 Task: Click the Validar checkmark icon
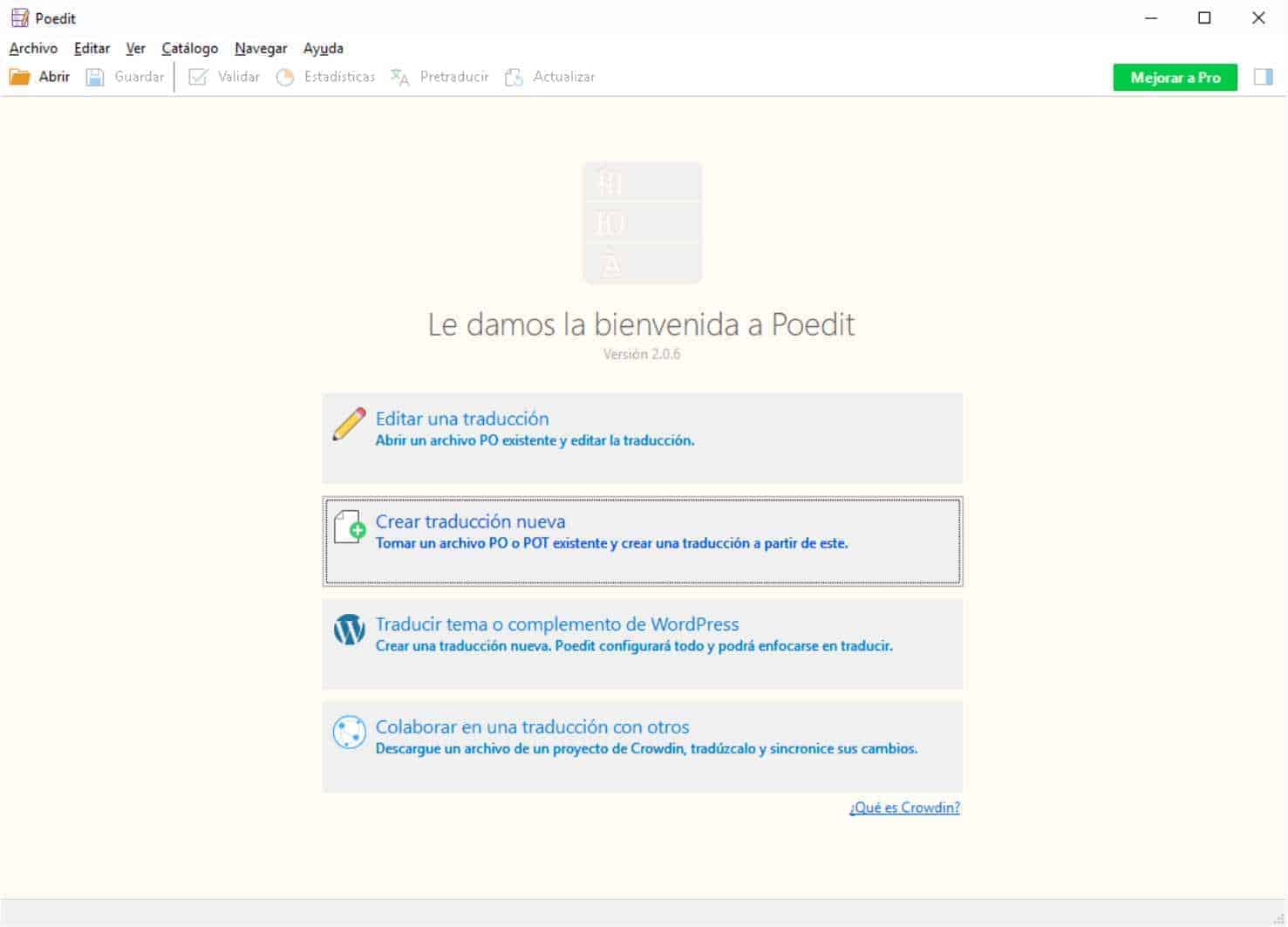(x=198, y=77)
